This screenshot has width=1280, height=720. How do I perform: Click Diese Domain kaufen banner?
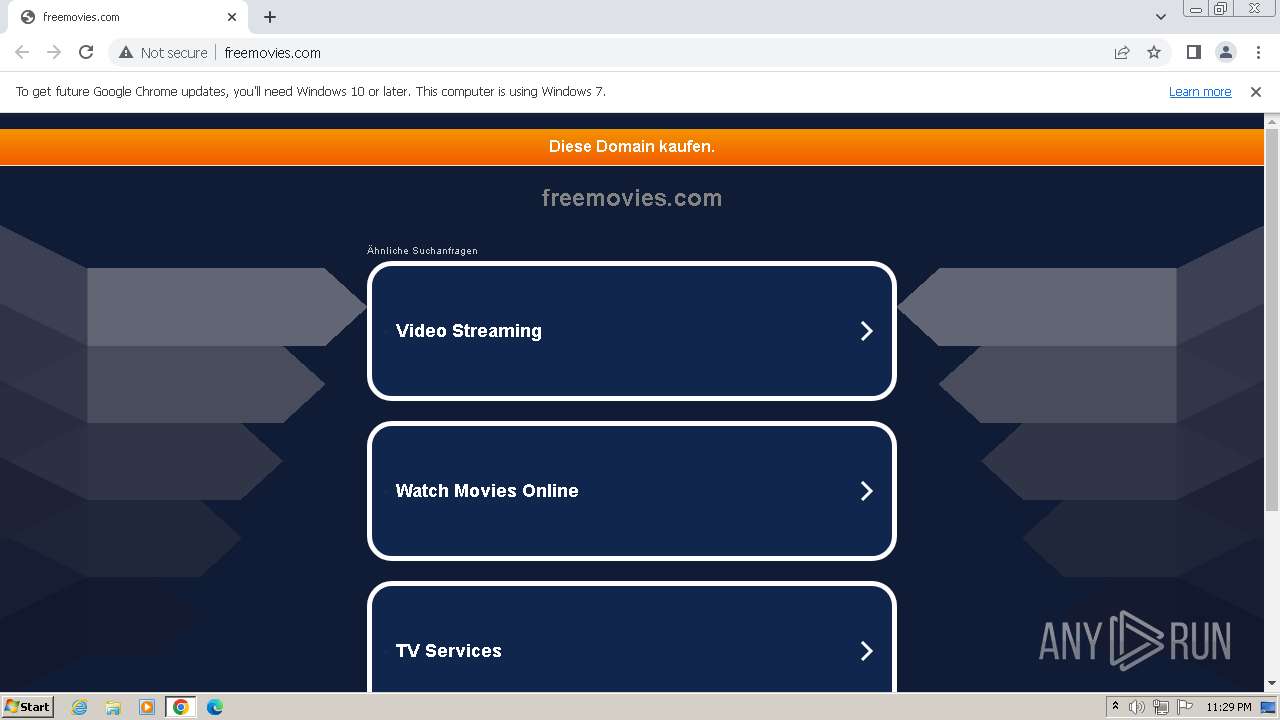pyautogui.click(x=632, y=146)
